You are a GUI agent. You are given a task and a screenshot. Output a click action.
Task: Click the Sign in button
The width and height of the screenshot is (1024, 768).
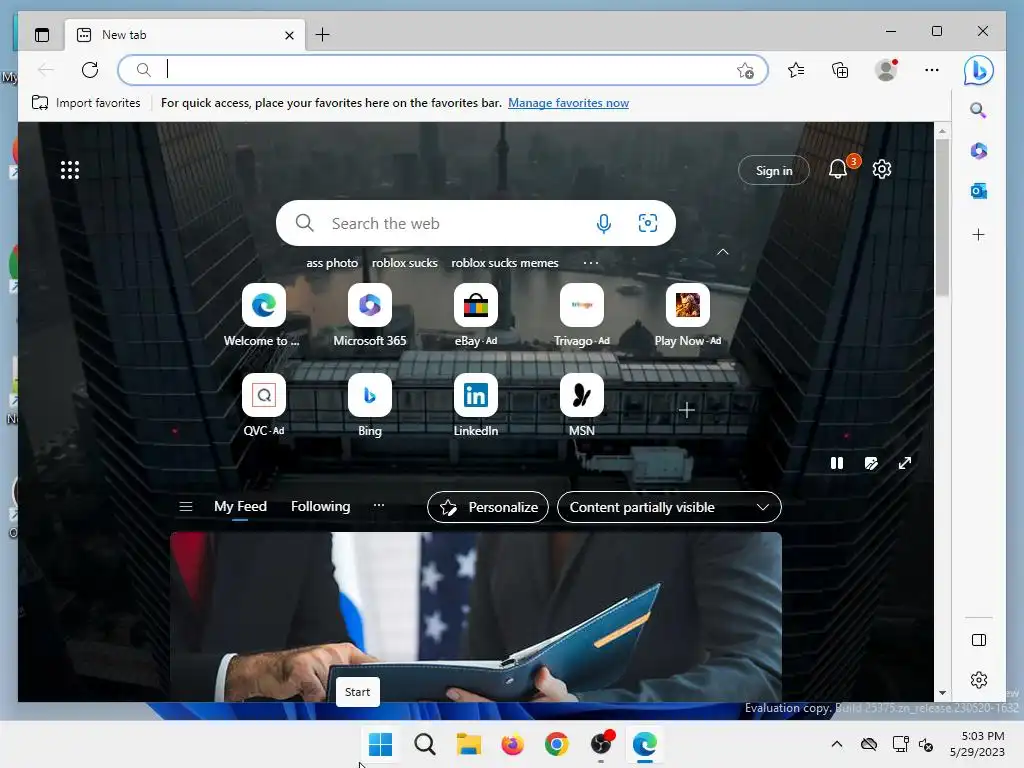(774, 170)
